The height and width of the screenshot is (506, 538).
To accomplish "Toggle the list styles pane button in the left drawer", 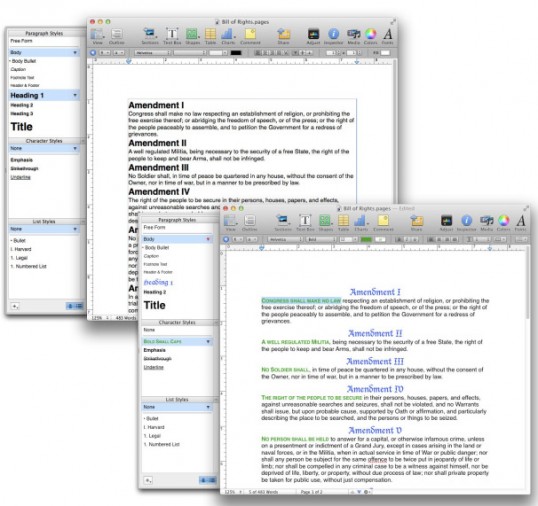I will coord(79,306).
